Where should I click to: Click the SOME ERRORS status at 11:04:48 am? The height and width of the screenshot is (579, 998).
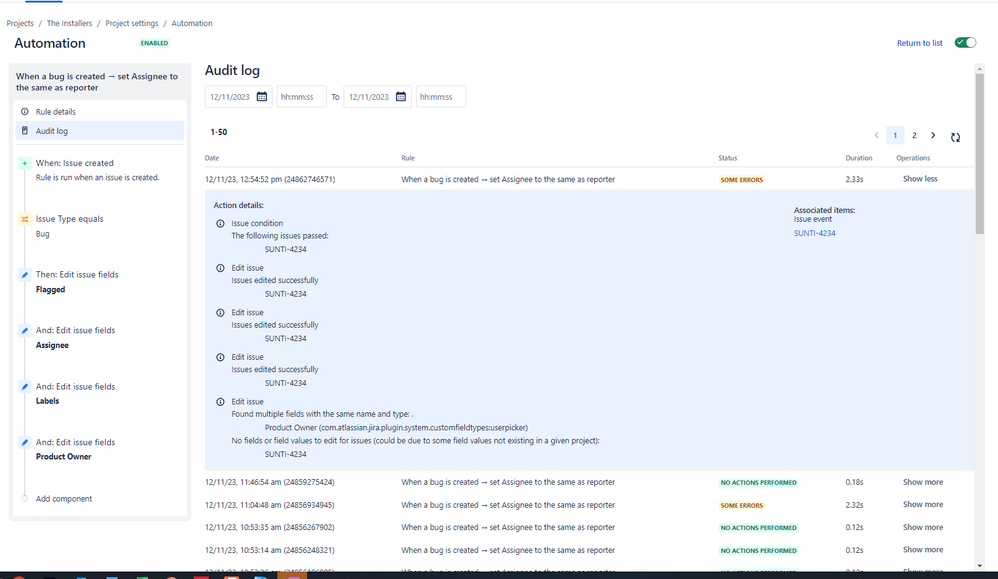click(x=741, y=505)
